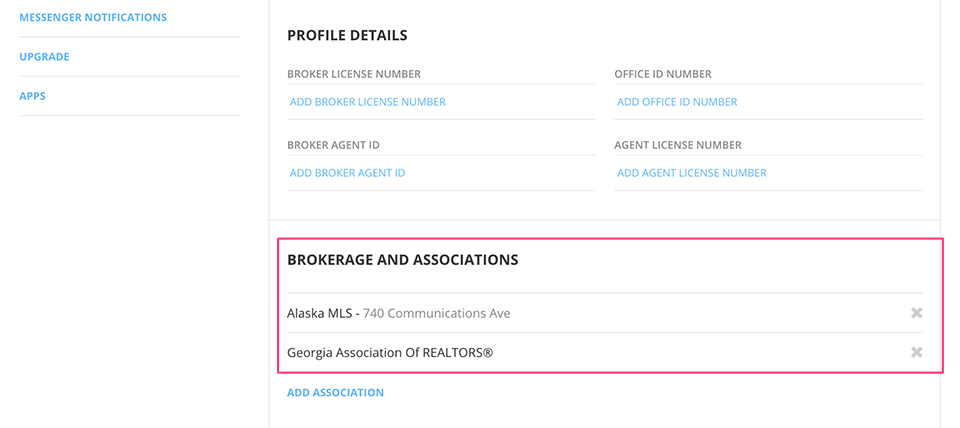Open the Apps section
The image size is (960, 428).
(32, 96)
